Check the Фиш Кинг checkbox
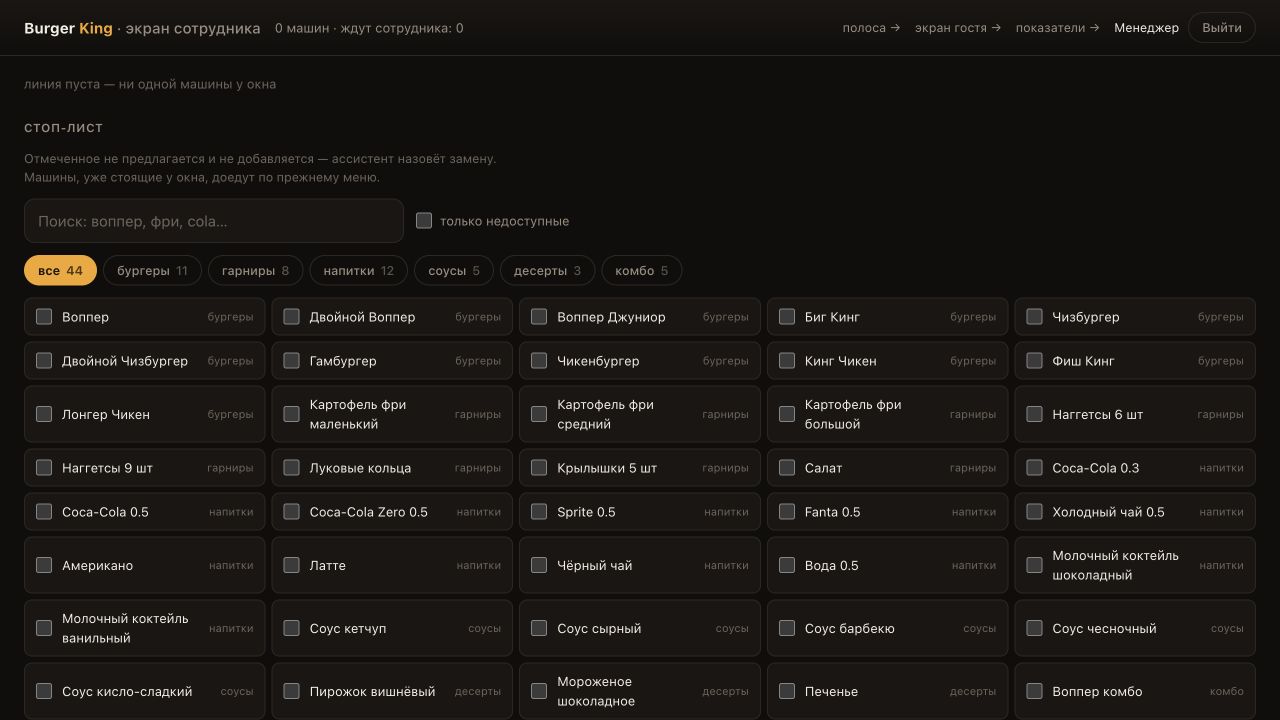This screenshot has height=720, width=1280. [x=1034, y=361]
